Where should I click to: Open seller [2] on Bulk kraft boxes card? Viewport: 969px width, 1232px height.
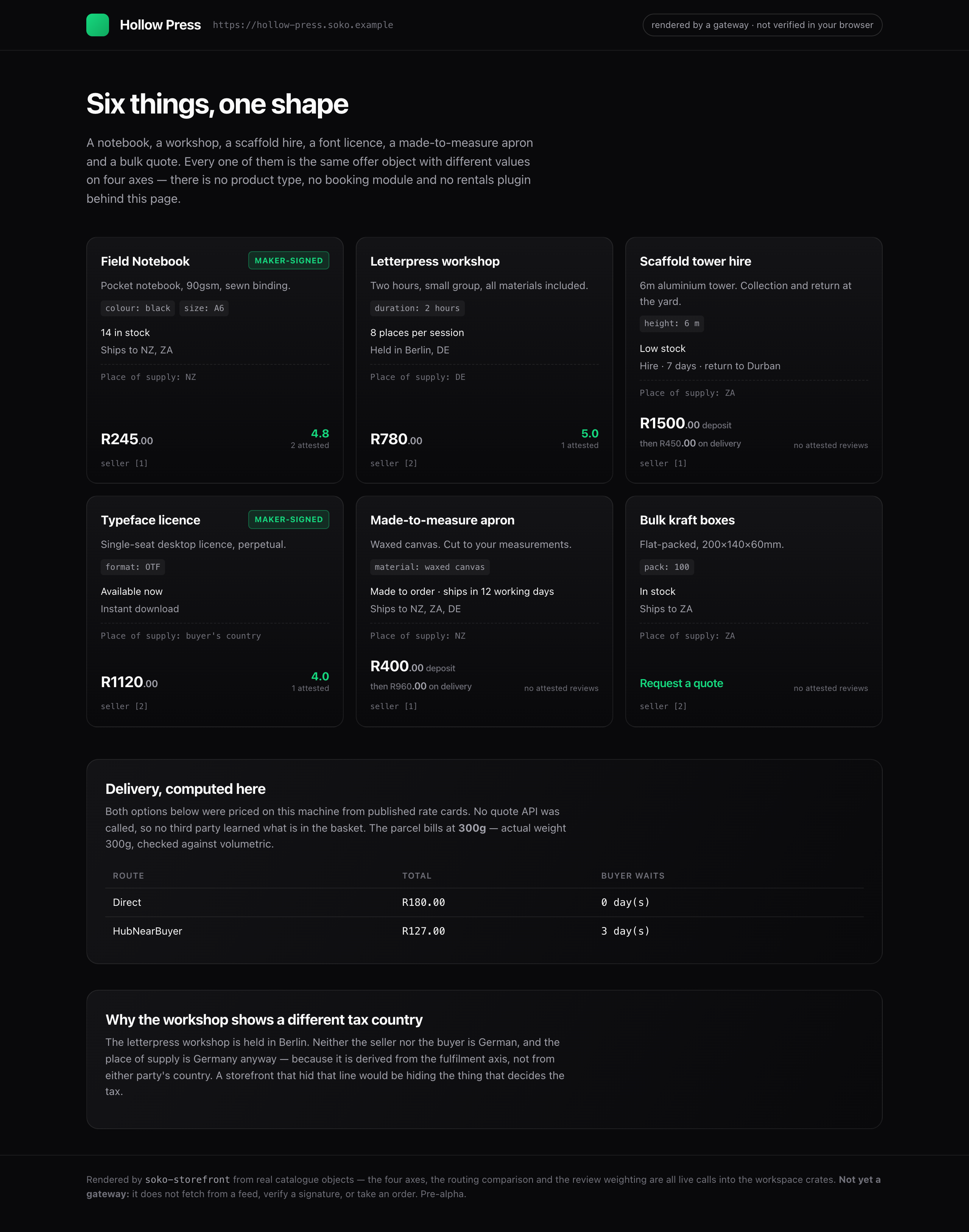tap(663, 706)
